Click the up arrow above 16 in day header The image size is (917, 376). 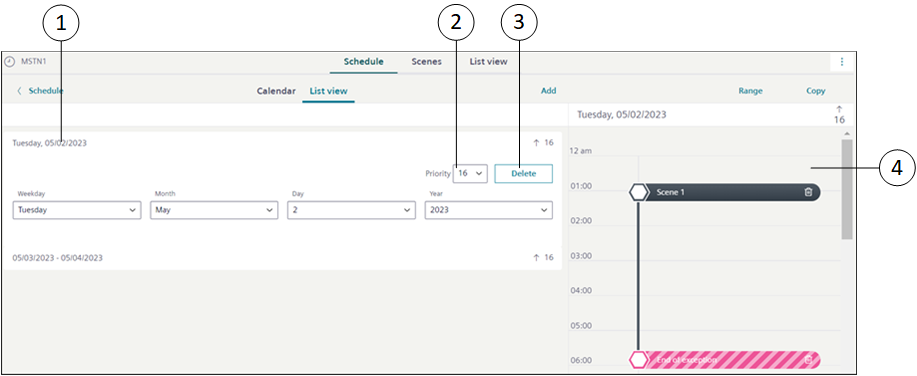point(839,109)
